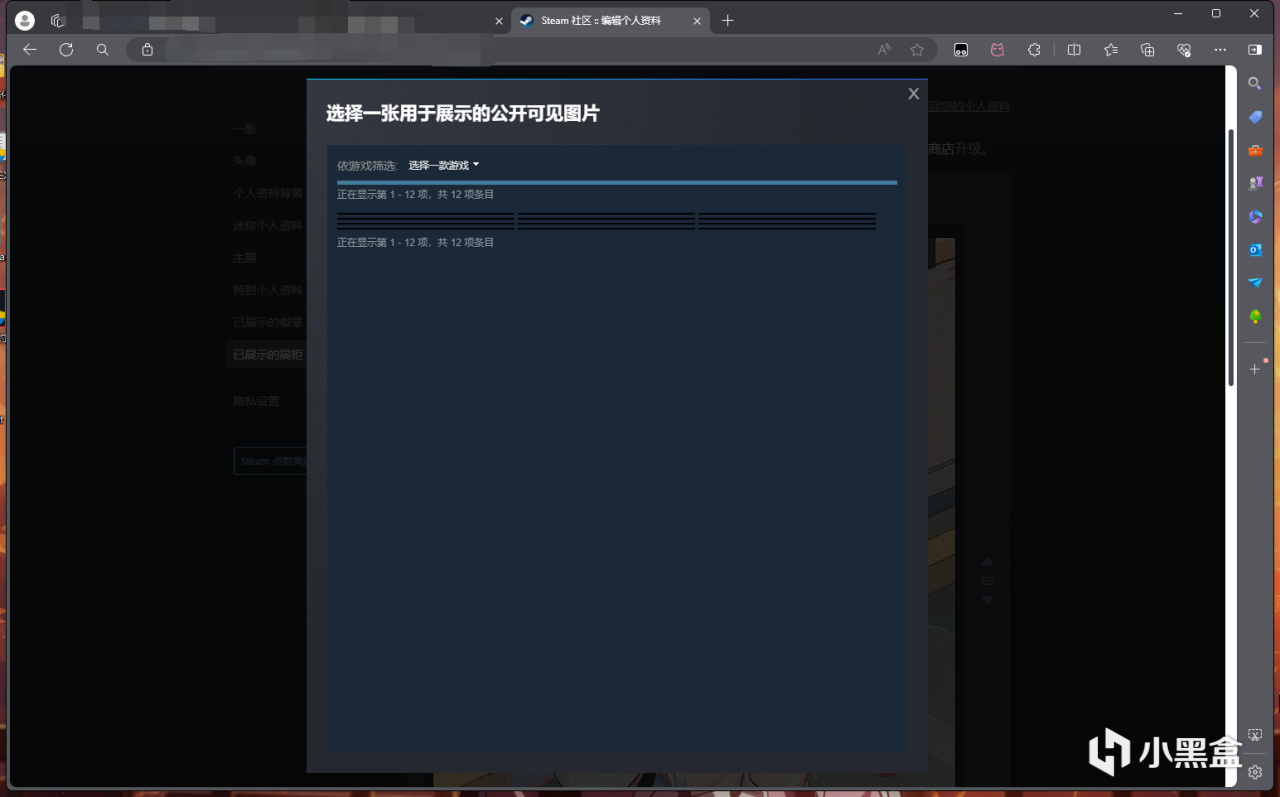Image resolution: width=1280 pixels, height=797 pixels.
Task: Open the 一般 settings section
Action: pos(245,129)
